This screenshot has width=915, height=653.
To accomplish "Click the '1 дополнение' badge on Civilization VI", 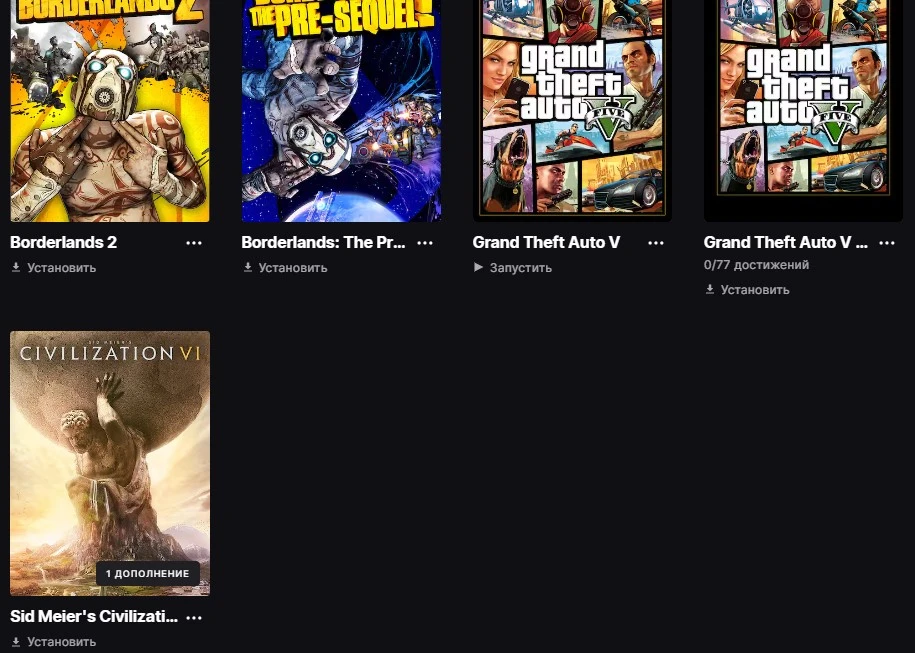I will point(148,574).
